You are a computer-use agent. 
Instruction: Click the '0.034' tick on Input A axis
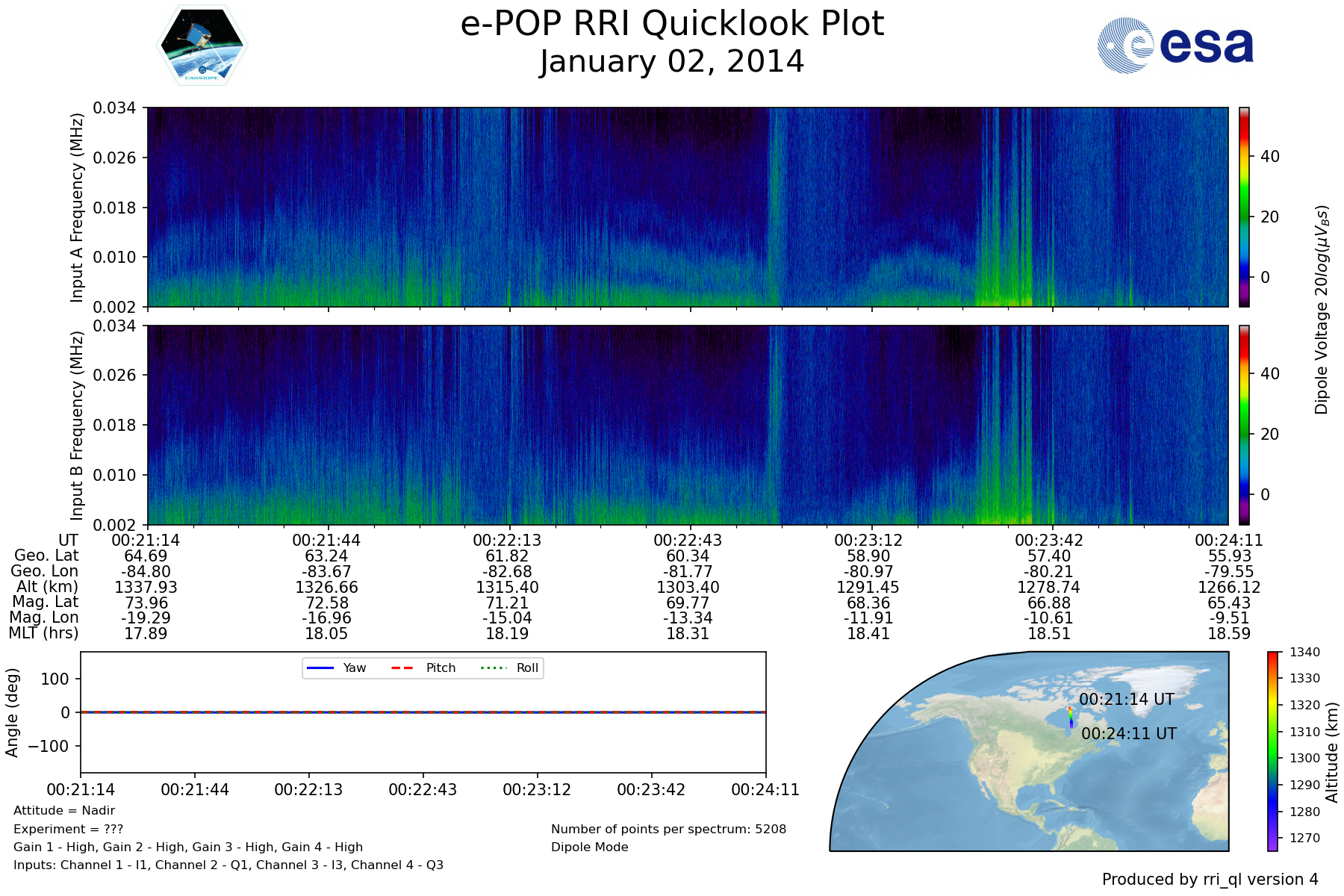click(x=114, y=108)
